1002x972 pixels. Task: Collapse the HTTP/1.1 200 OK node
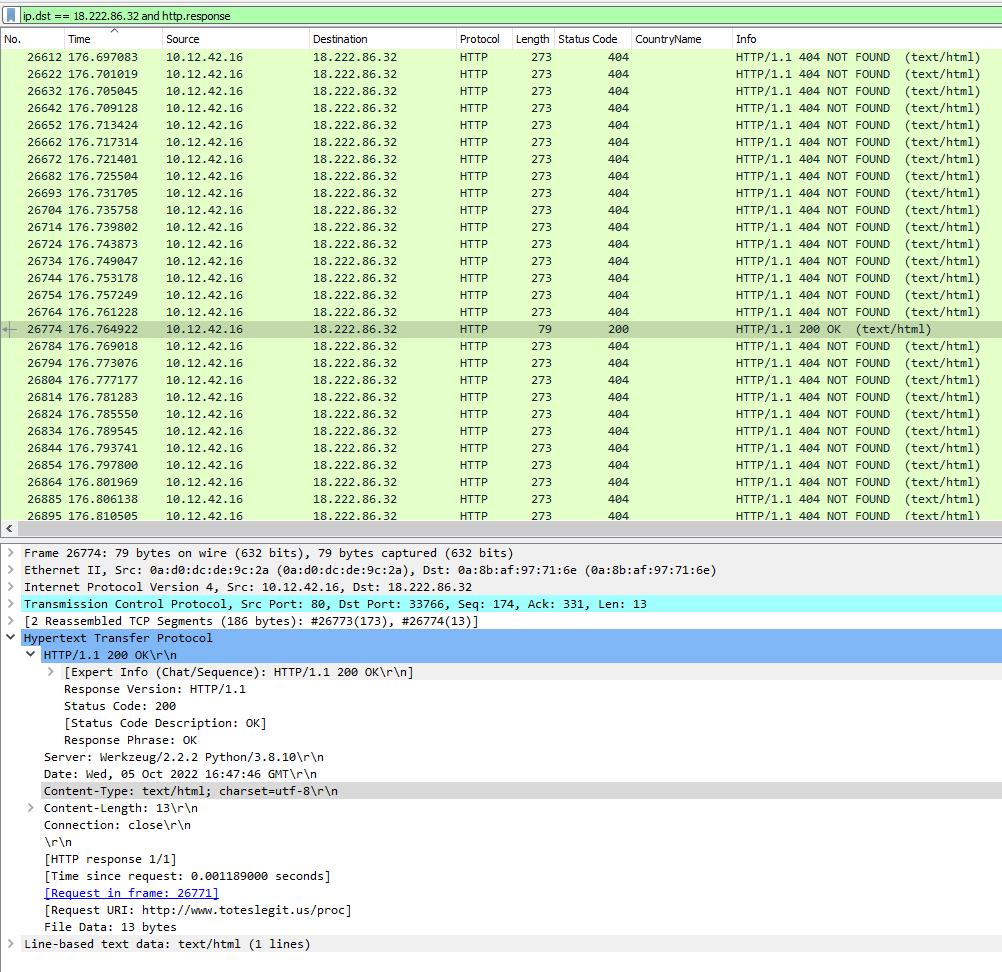[x=30, y=655]
